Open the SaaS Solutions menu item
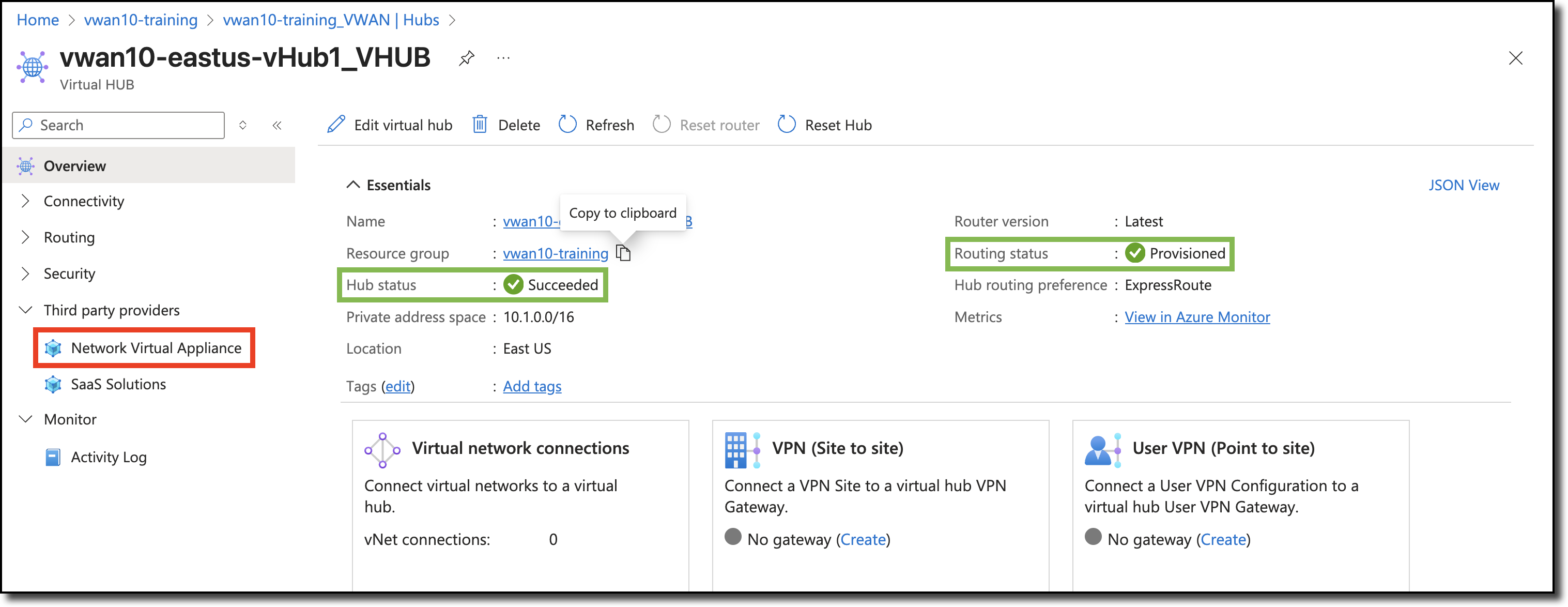1568x607 pixels. tap(118, 384)
